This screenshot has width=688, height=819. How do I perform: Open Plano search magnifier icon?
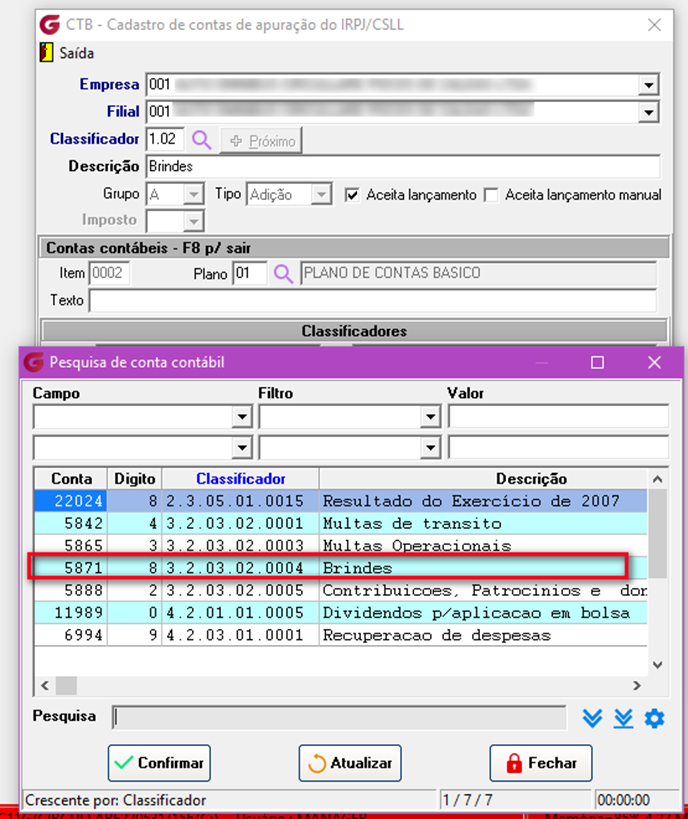(284, 274)
